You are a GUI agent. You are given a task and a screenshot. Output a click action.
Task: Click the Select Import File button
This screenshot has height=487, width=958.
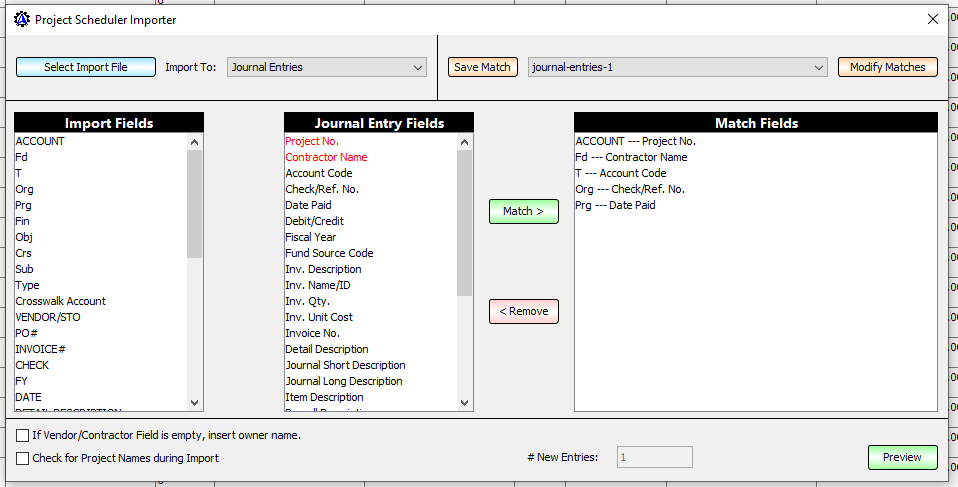coord(86,67)
